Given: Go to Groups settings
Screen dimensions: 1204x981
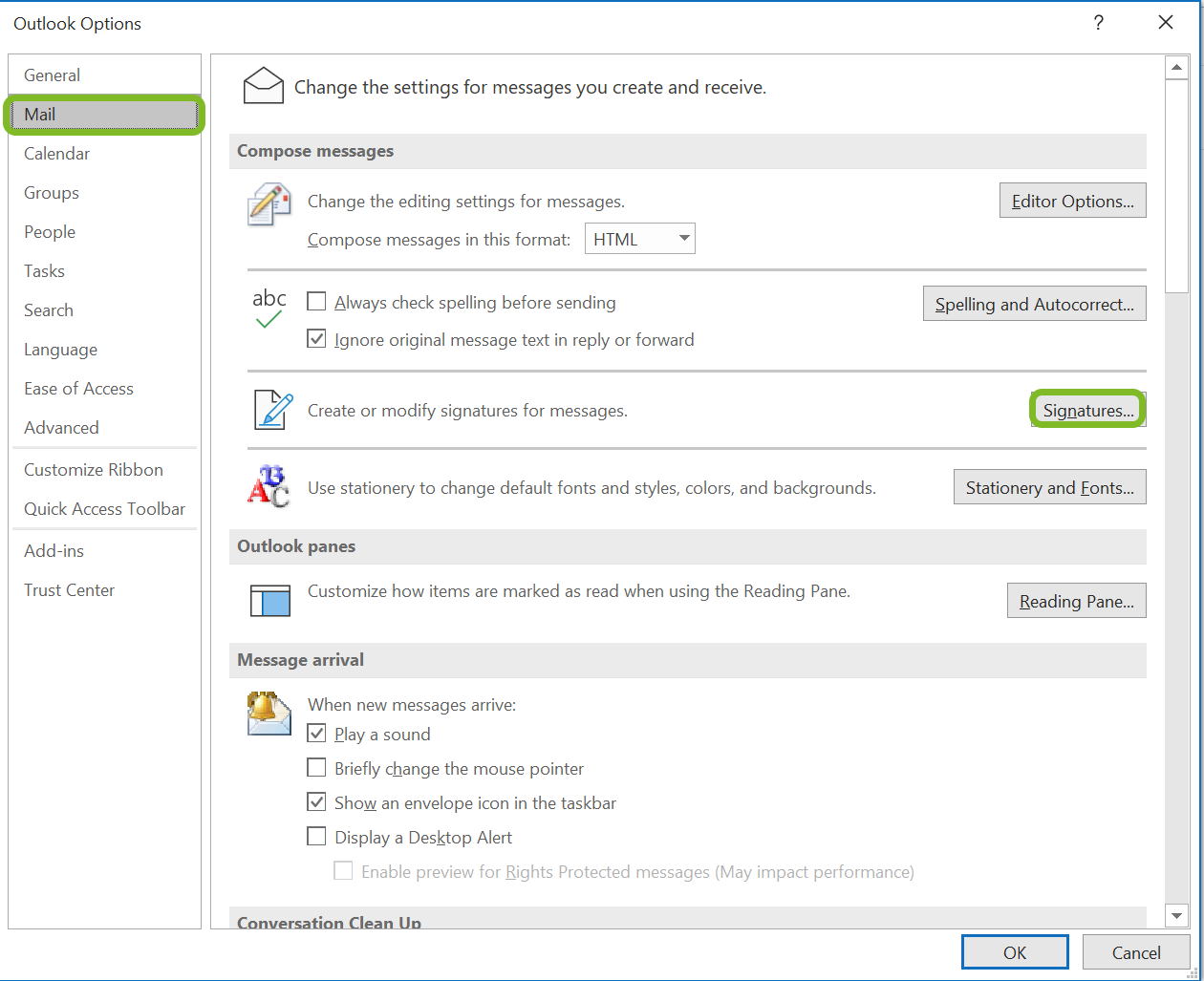Looking at the screenshot, I should (x=104, y=192).
